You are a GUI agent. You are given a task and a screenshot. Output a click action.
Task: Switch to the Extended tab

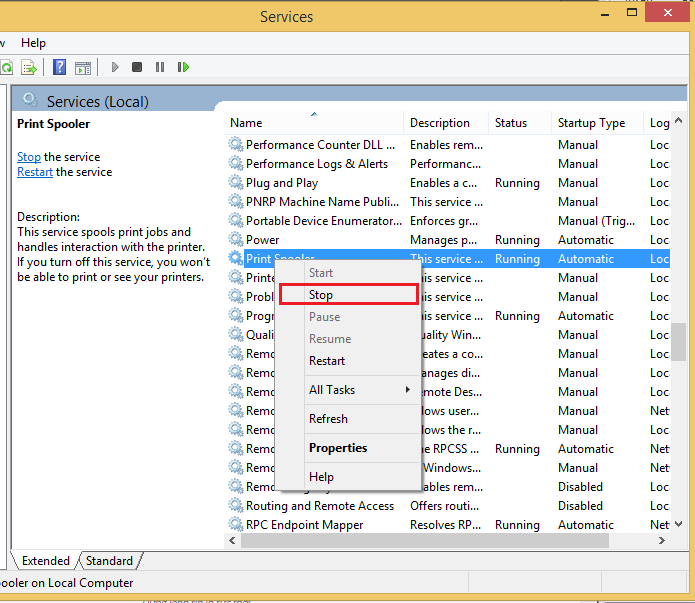pyautogui.click(x=46, y=561)
